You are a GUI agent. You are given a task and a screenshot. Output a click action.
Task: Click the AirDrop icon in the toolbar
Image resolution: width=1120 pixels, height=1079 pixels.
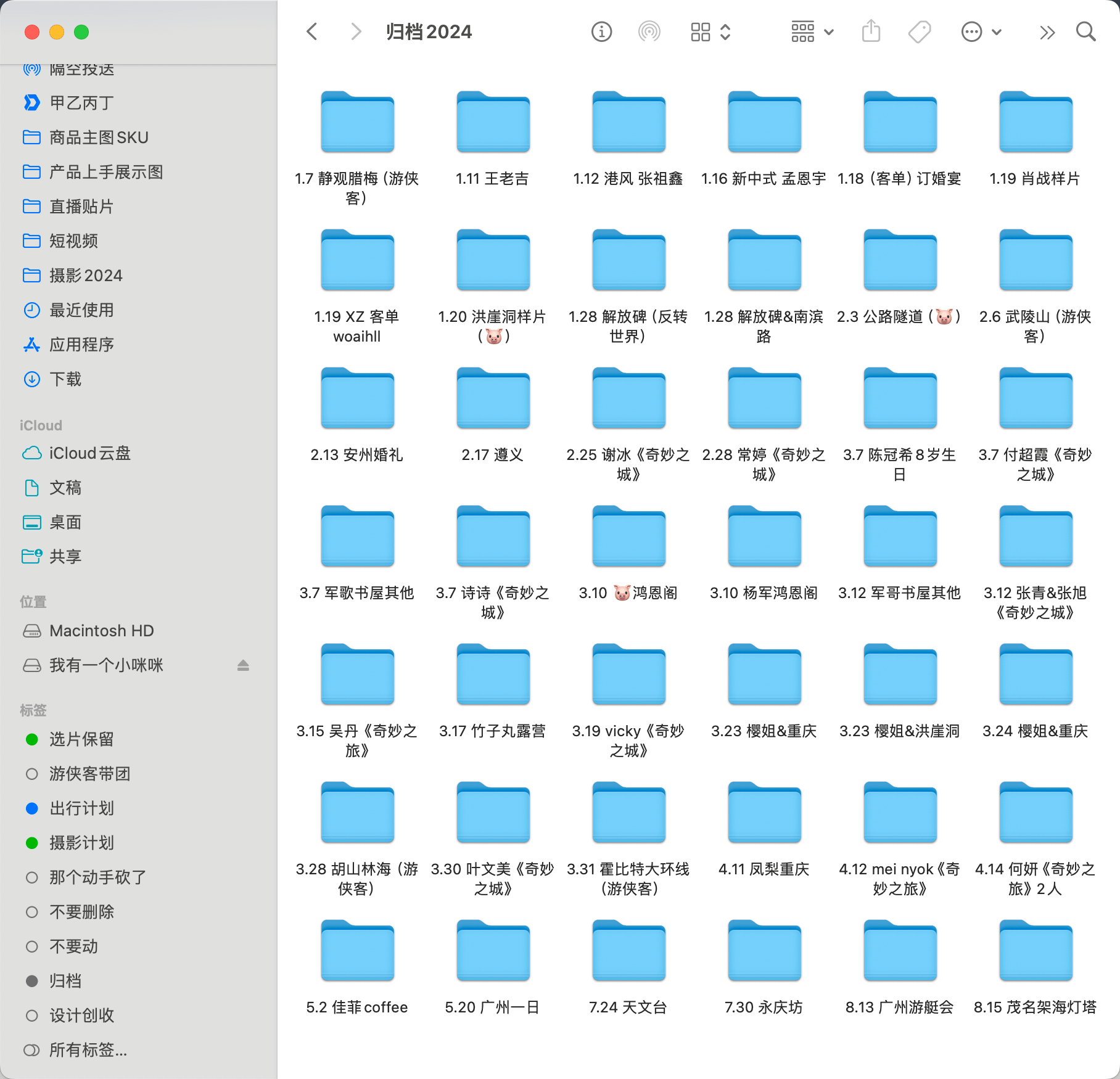click(x=649, y=31)
